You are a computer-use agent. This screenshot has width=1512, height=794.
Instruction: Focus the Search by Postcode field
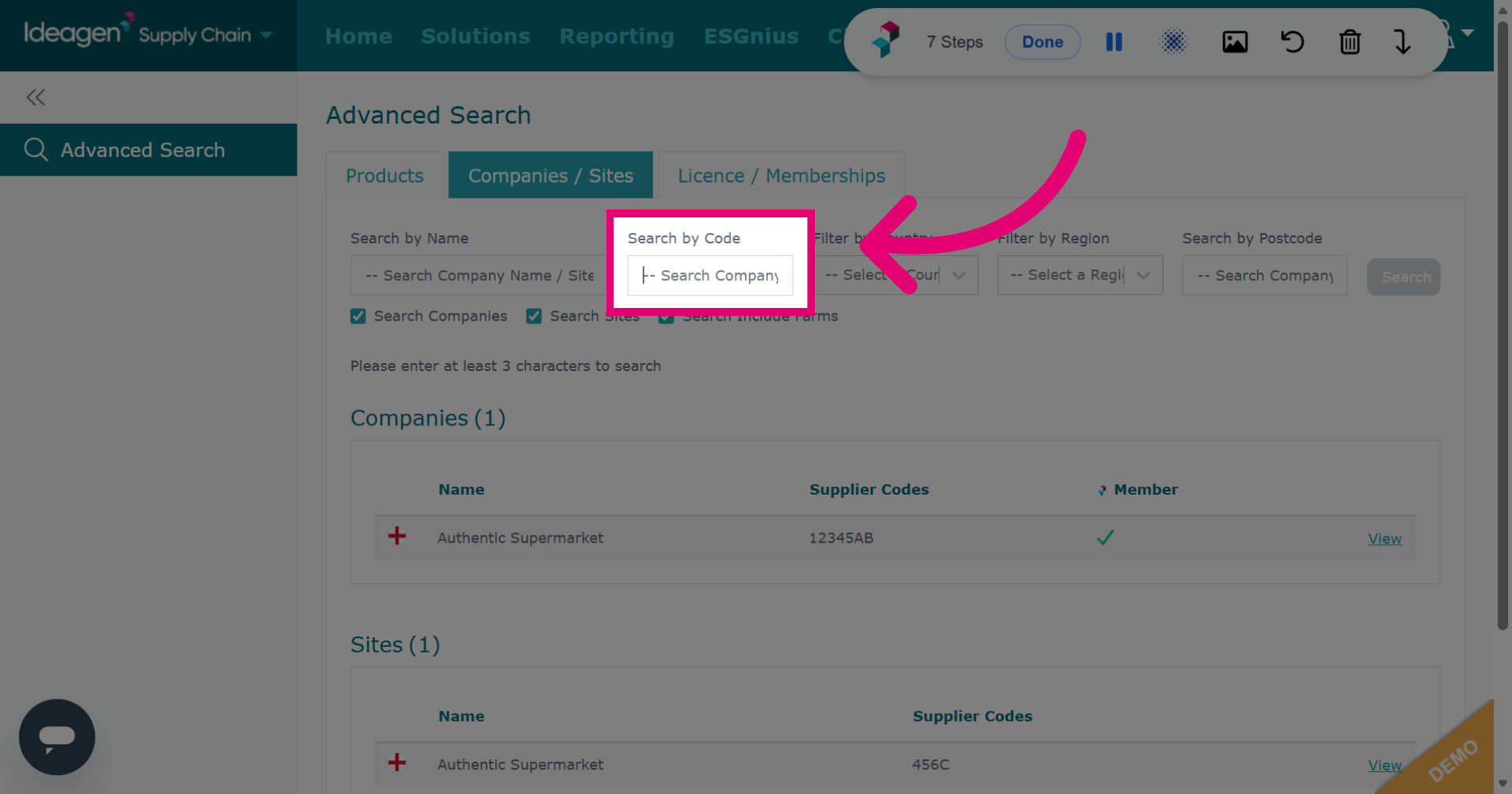(1265, 276)
